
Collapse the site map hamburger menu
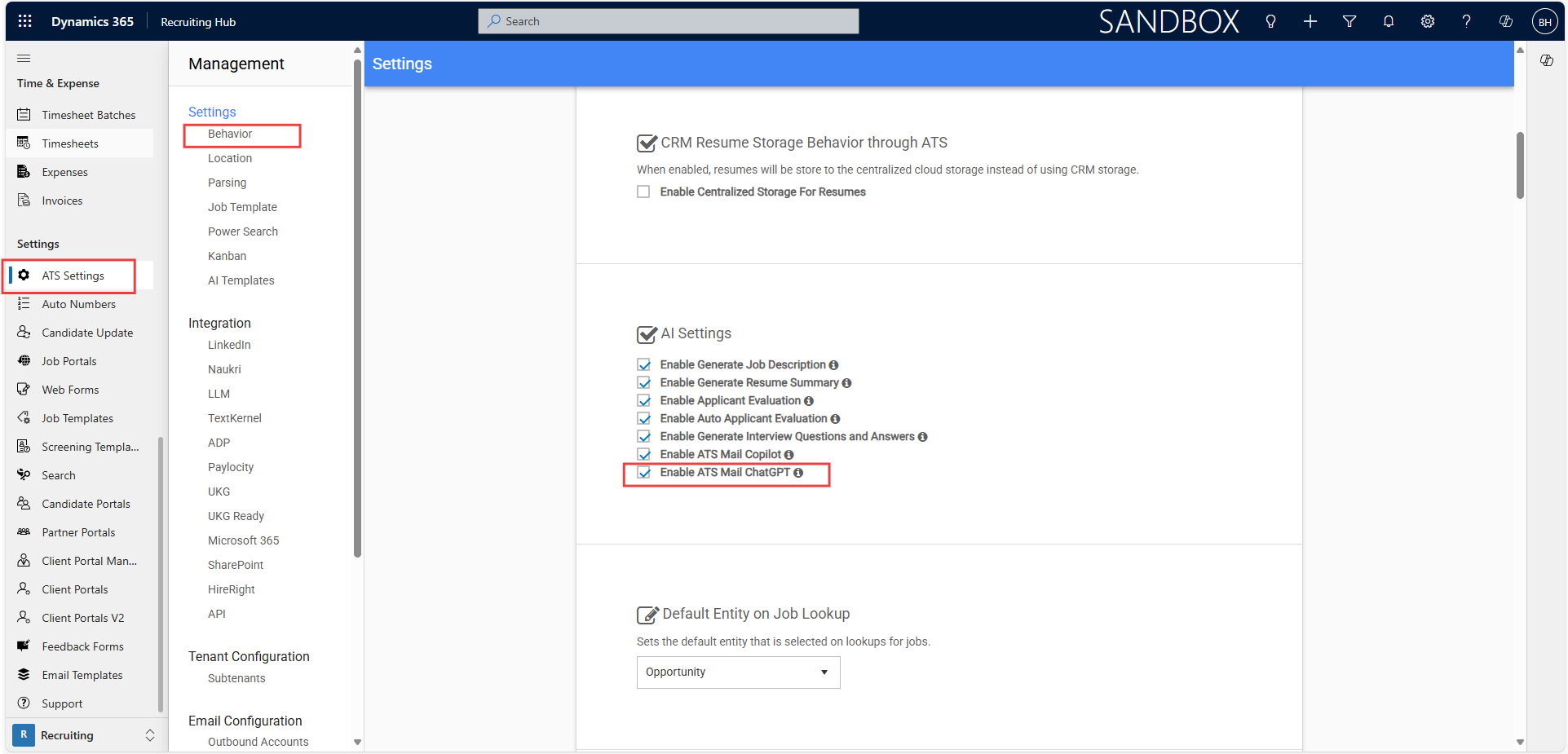(24, 58)
